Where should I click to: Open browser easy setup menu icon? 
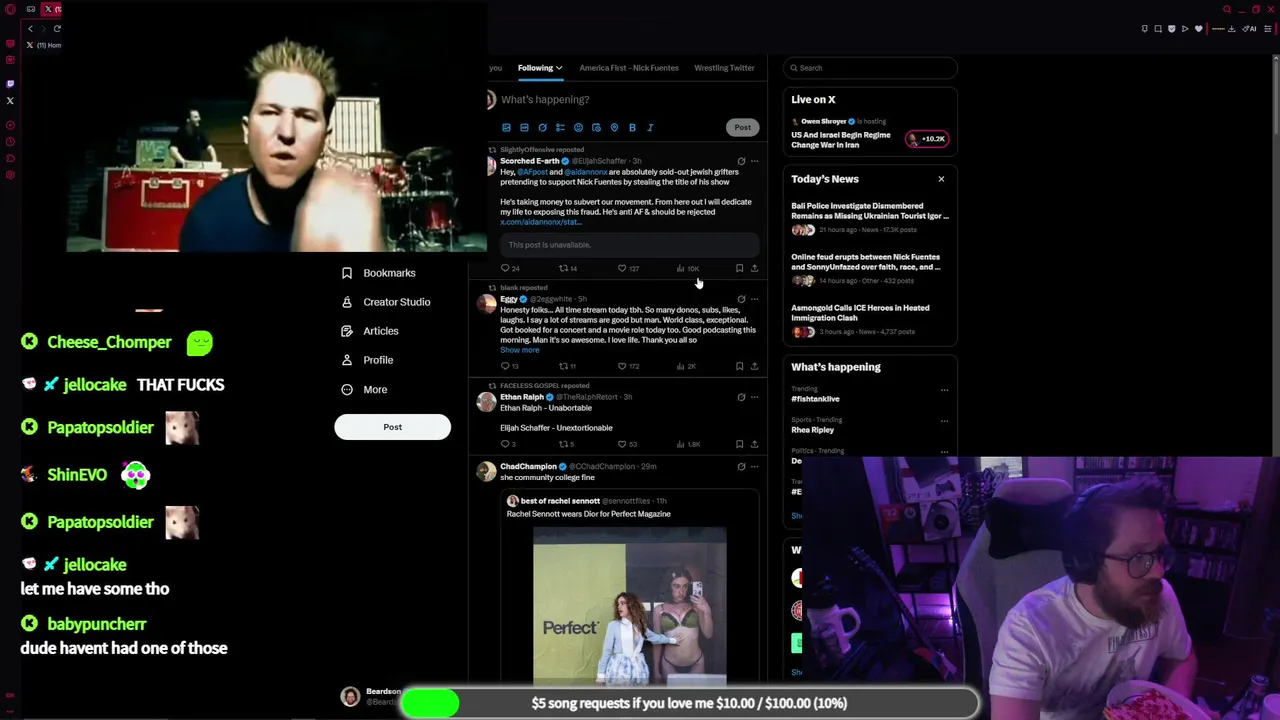[1269, 29]
